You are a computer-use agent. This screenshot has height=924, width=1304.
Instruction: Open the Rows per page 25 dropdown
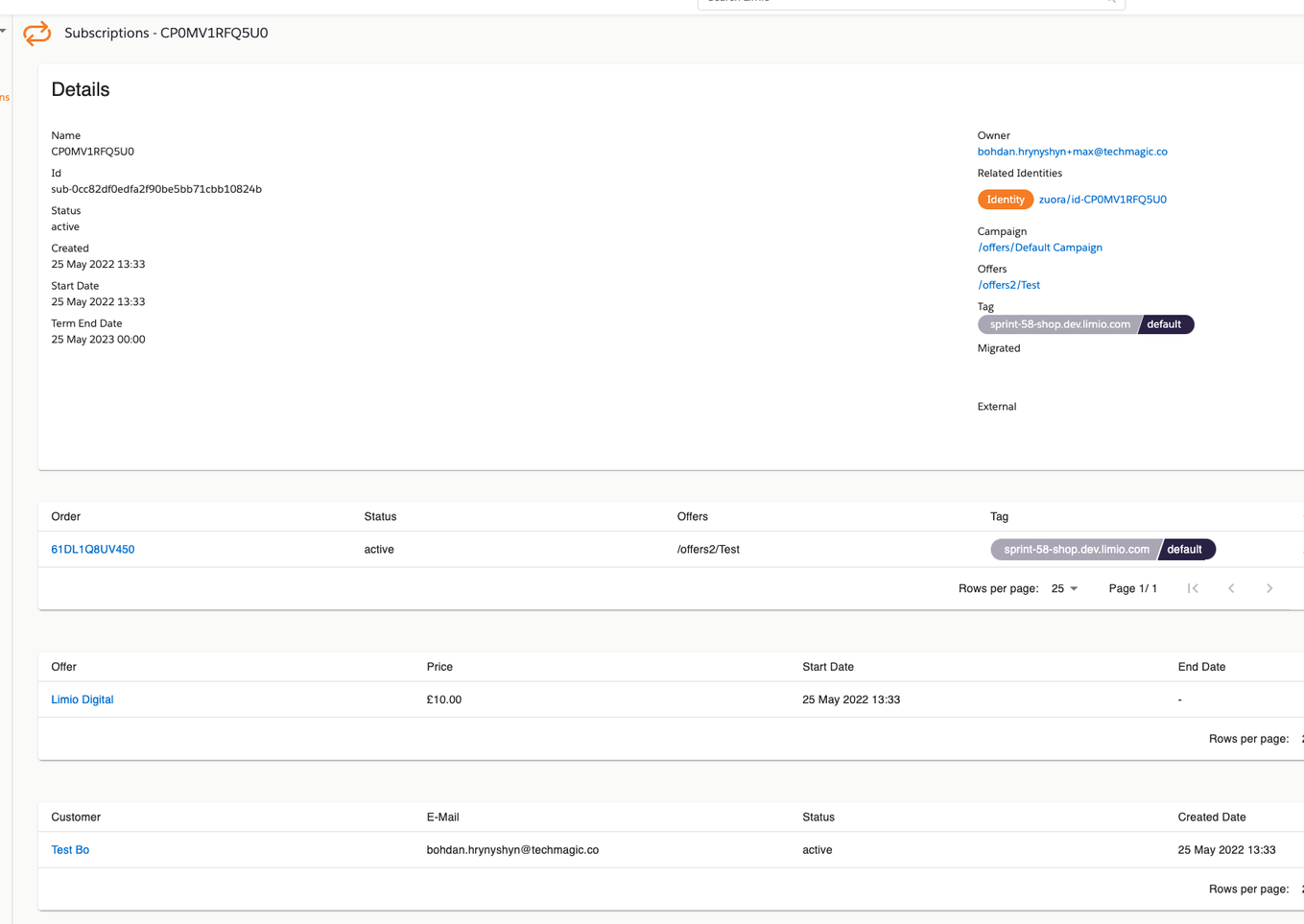[1064, 588]
